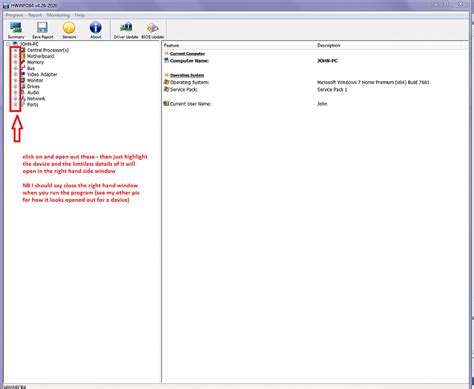Click the Feature column header
Image resolution: width=474 pixels, height=389 pixels.
(x=238, y=45)
